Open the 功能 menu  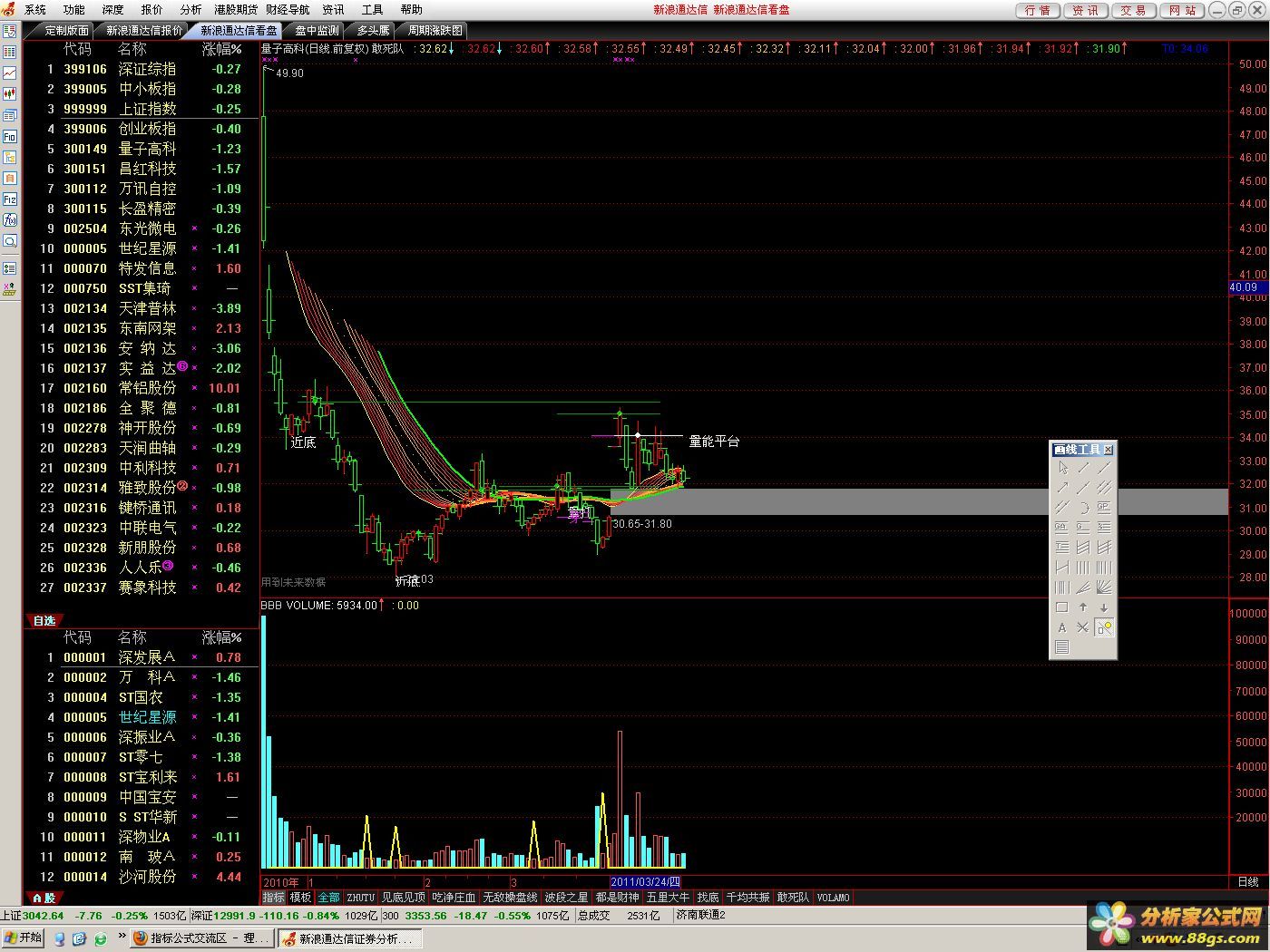coord(73,9)
